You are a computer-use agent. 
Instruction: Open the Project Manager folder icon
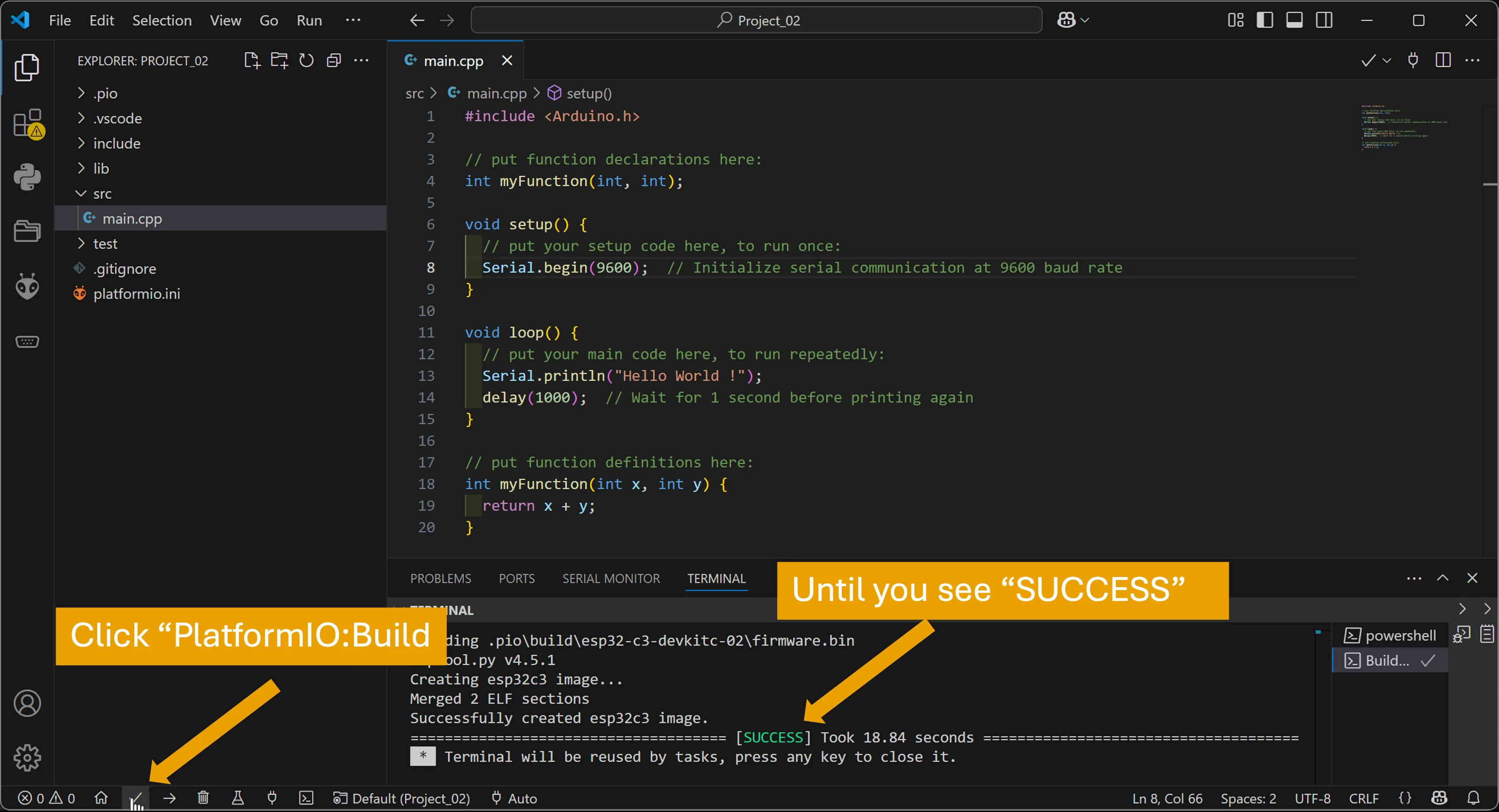(x=27, y=231)
